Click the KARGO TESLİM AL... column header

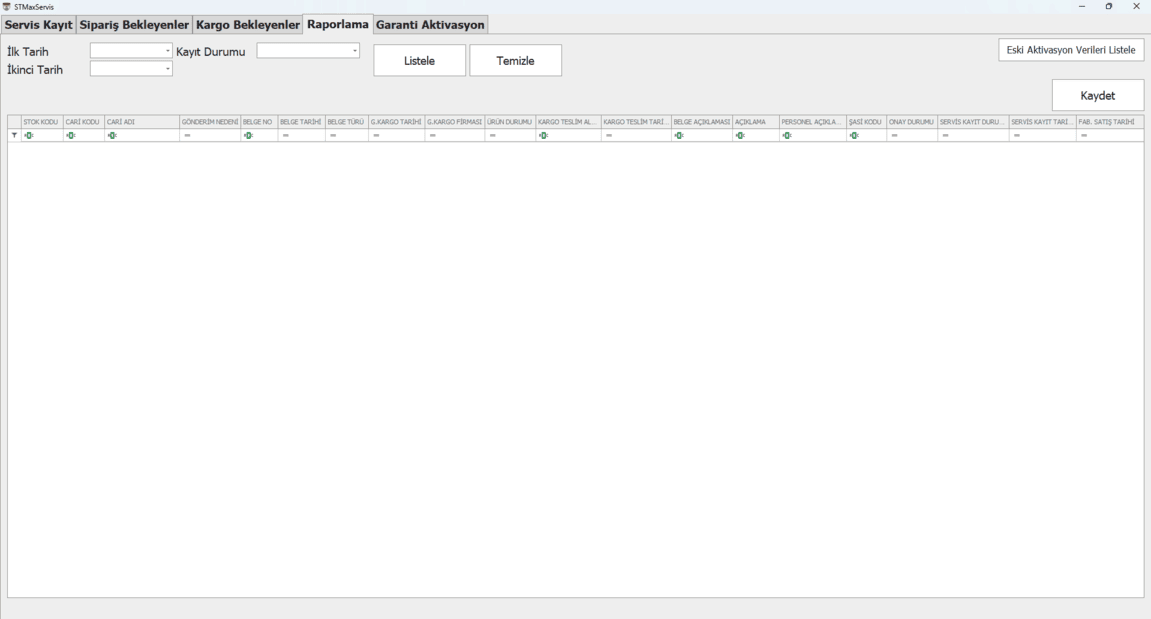568,122
